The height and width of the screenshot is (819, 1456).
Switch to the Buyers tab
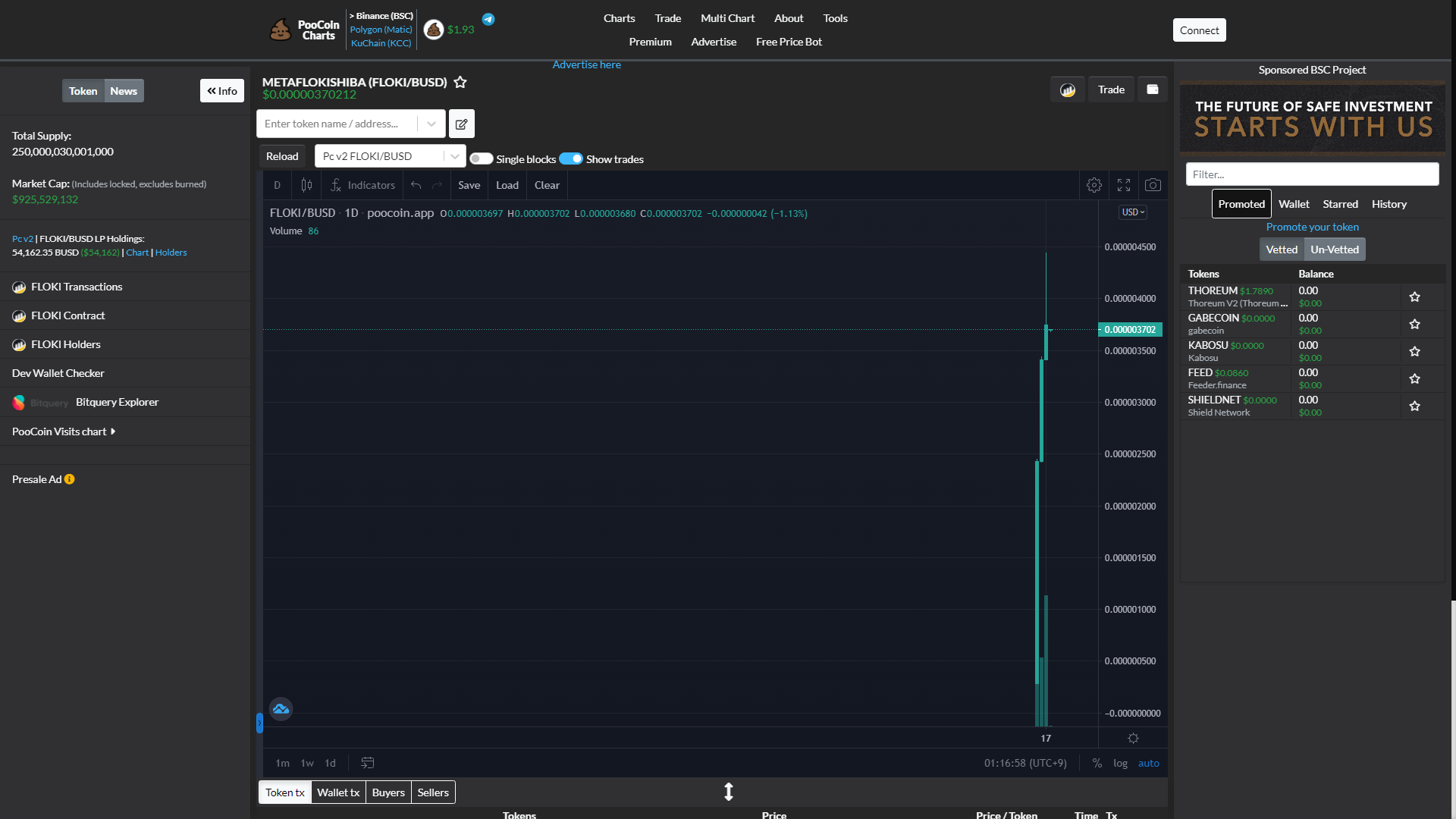[388, 792]
